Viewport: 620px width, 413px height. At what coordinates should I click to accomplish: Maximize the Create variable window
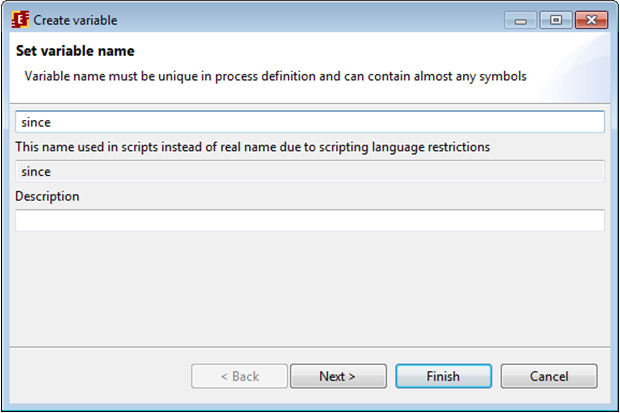tap(553, 19)
